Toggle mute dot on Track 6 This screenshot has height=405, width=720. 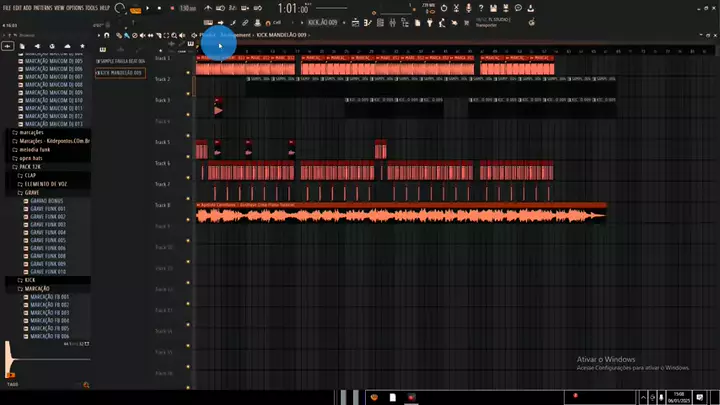click(x=188, y=163)
